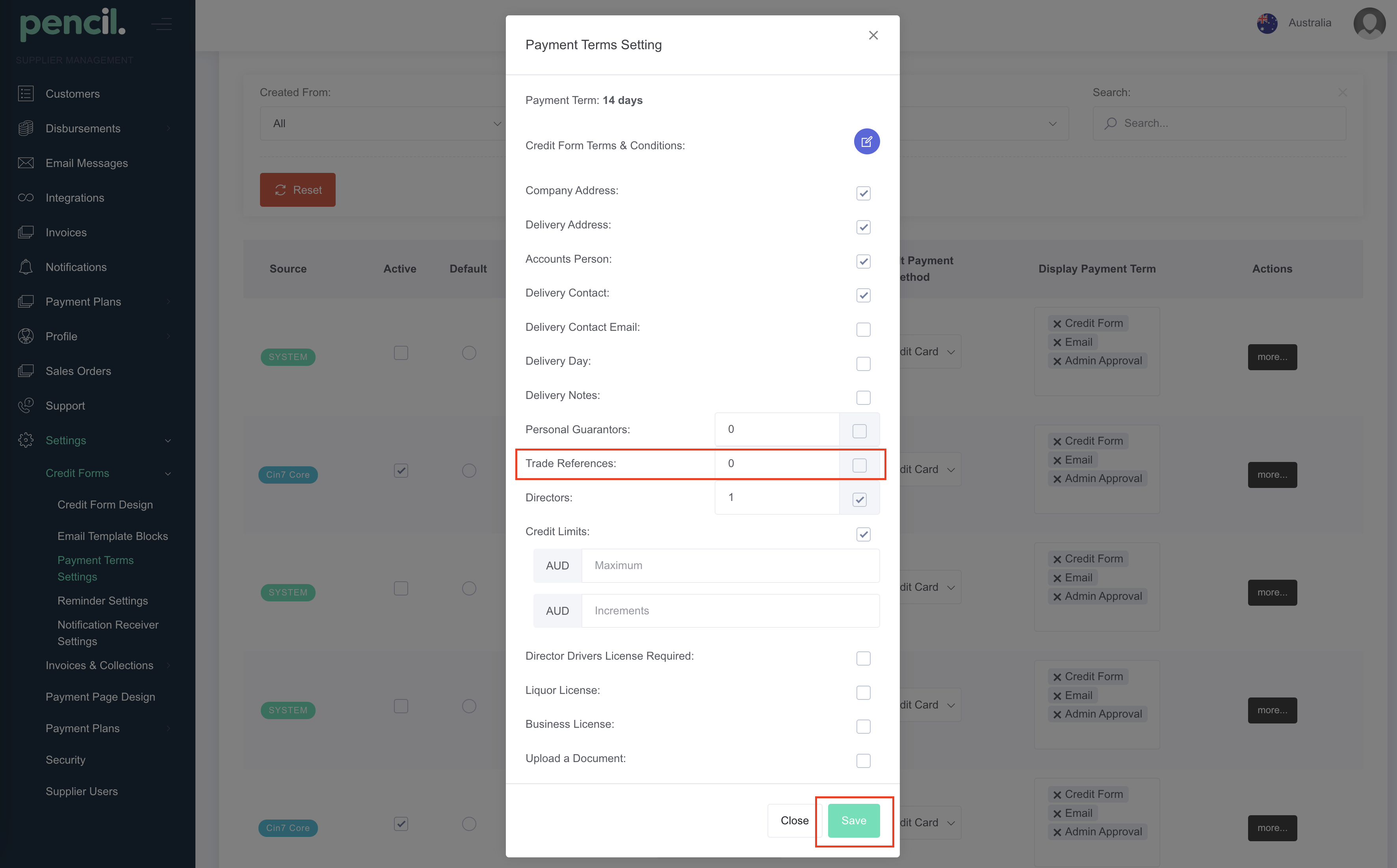Click the more... button in the first row
1397x868 pixels.
(x=1272, y=357)
